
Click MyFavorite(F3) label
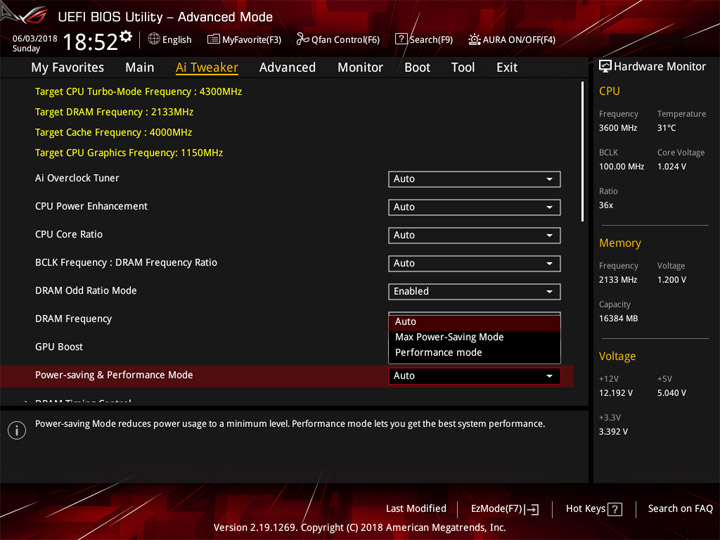point(252,40)
